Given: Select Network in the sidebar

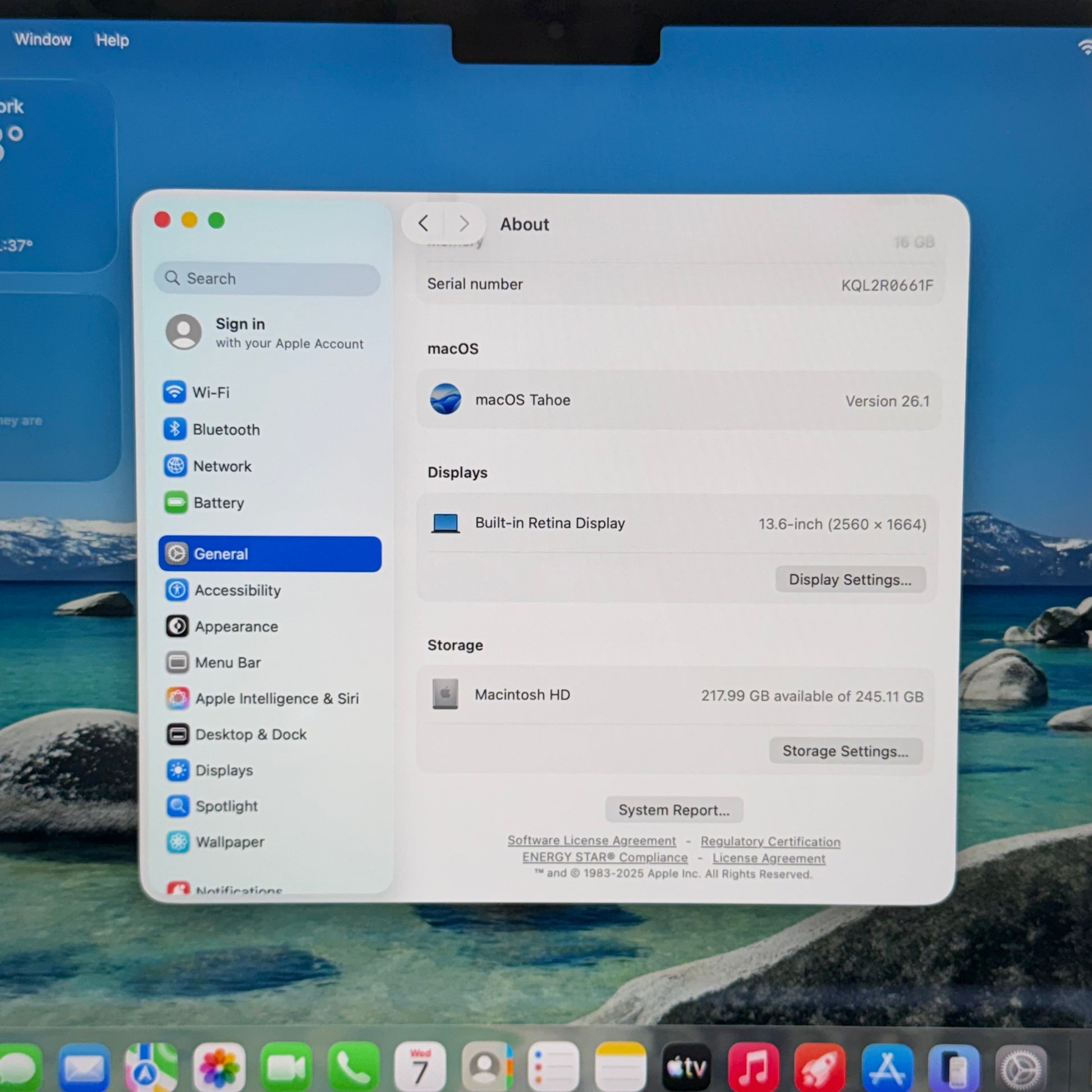Looking at the screenshot, I should [222, 466].
